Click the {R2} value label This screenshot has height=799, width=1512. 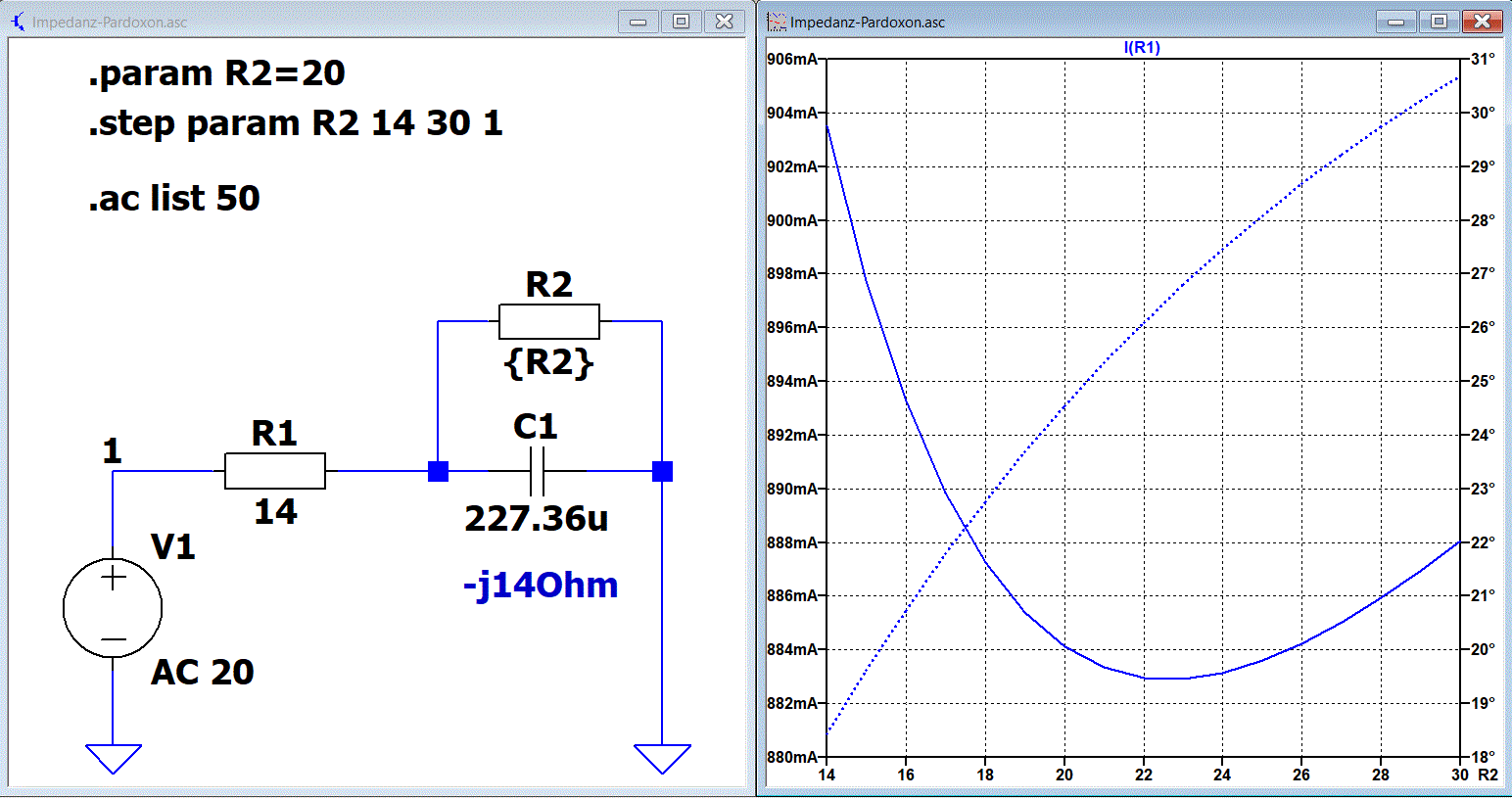548,363
